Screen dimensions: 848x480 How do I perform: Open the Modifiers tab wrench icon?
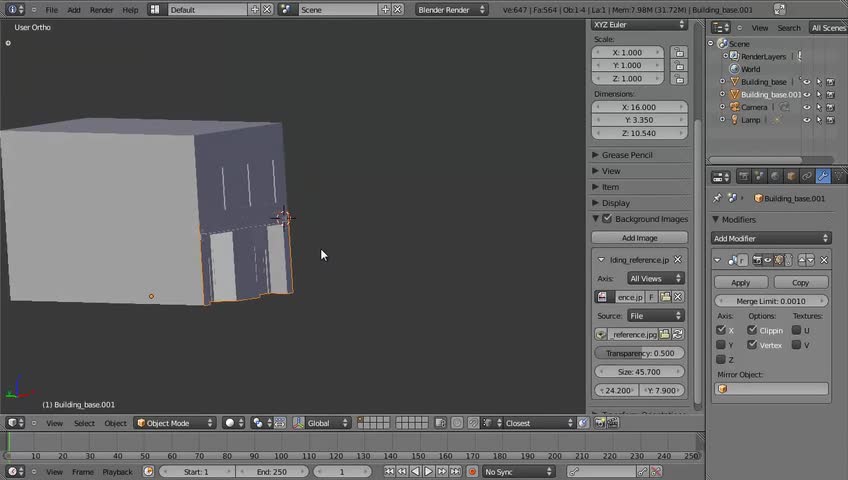pyautogui.click(x=823, y=176)
